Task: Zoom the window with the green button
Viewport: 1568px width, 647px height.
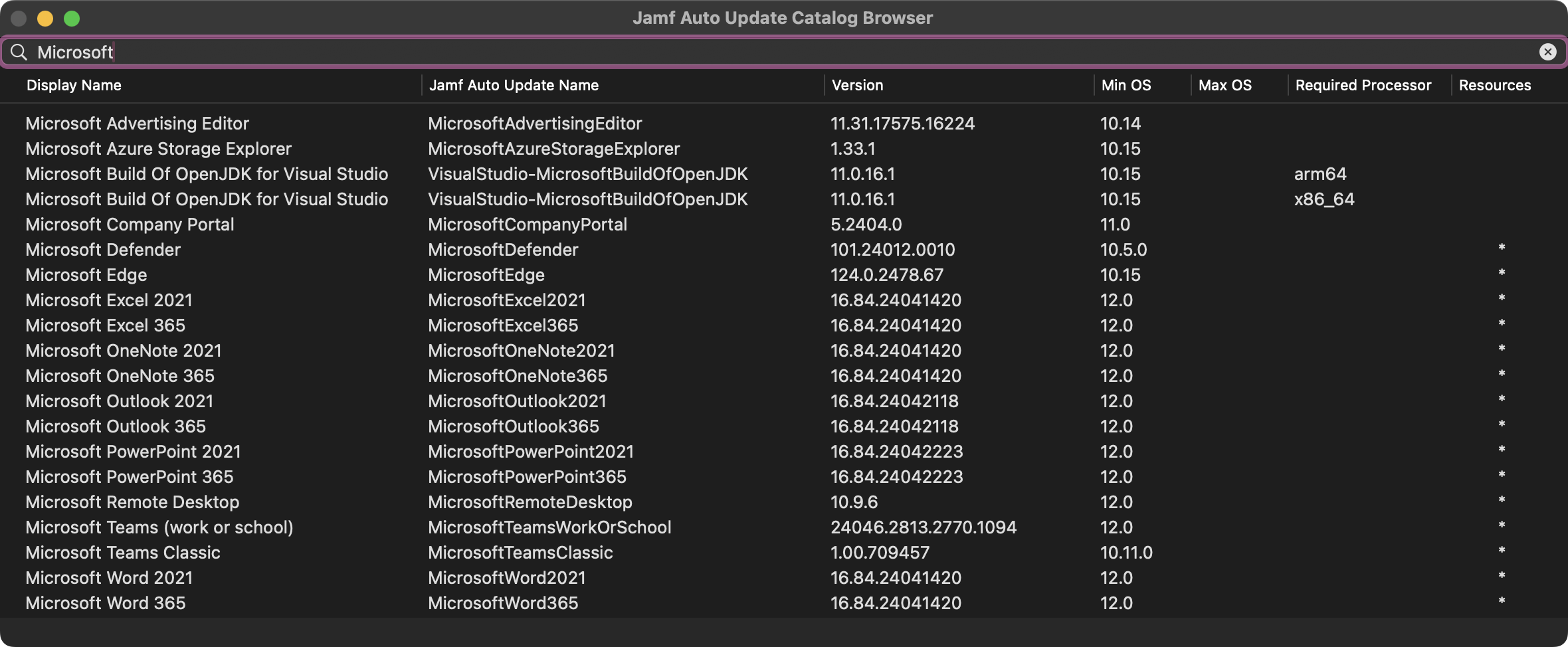Action: 72,18
